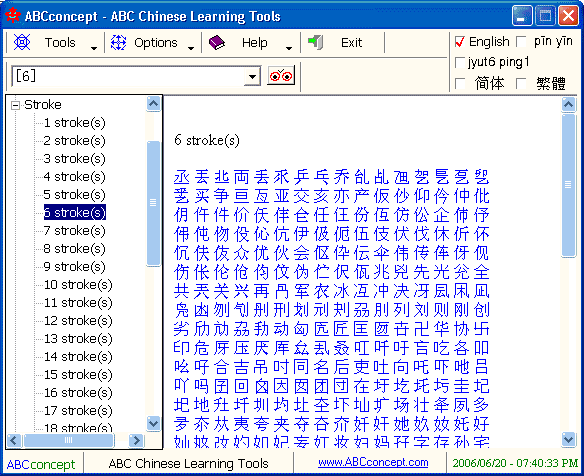Click the search input field showing [6]
This screenshot has width=584, height=476.
[x=128, y=76]
